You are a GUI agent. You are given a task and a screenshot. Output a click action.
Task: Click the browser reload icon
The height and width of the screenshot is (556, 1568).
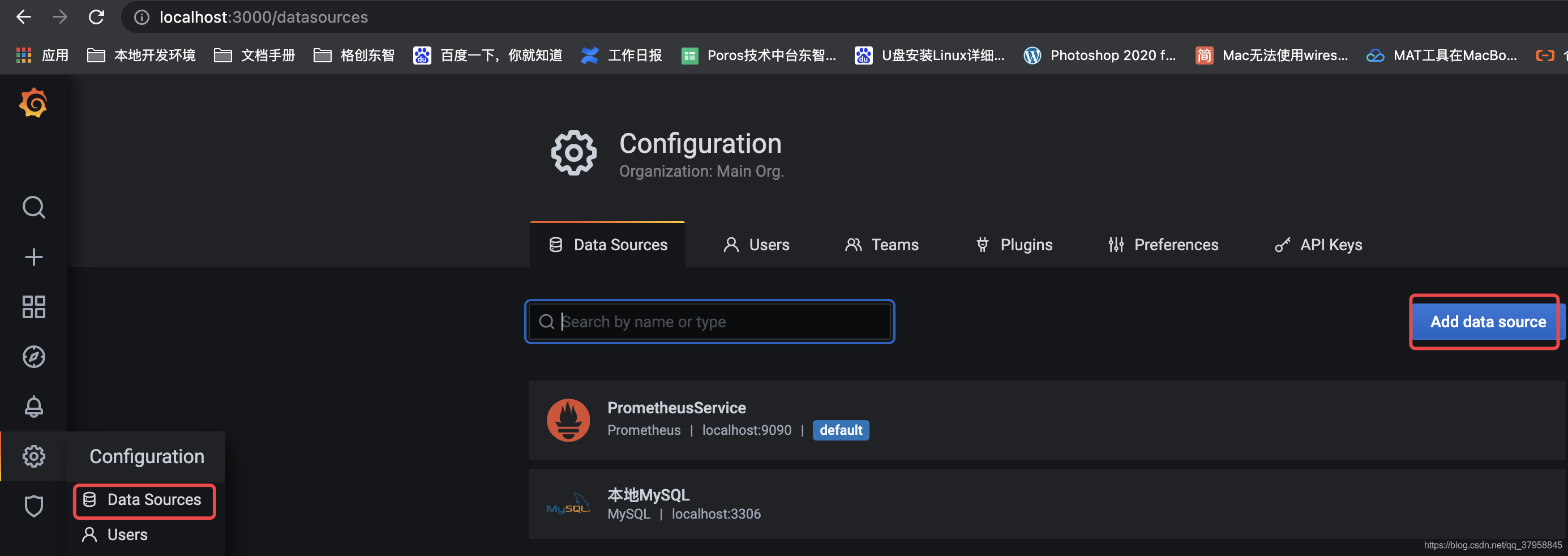point(97,17)
